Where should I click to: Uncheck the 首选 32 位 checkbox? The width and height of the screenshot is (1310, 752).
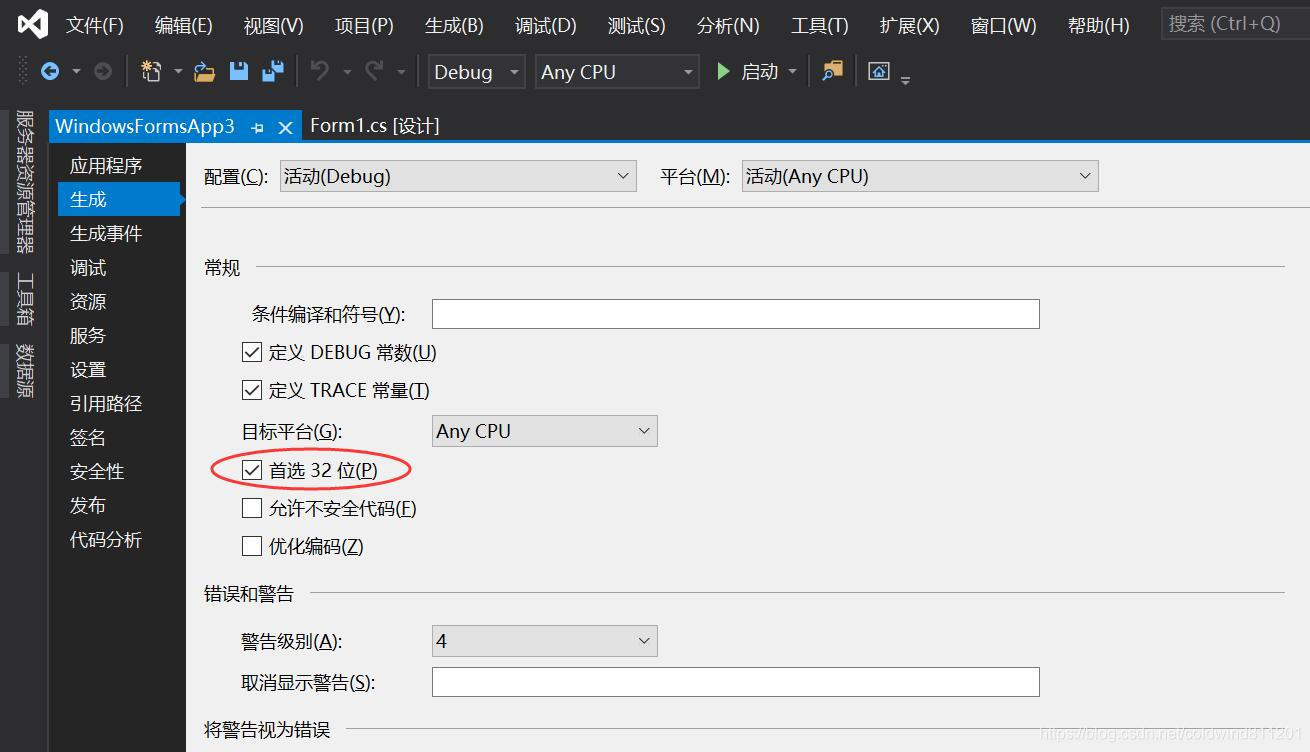coord(252,470)
